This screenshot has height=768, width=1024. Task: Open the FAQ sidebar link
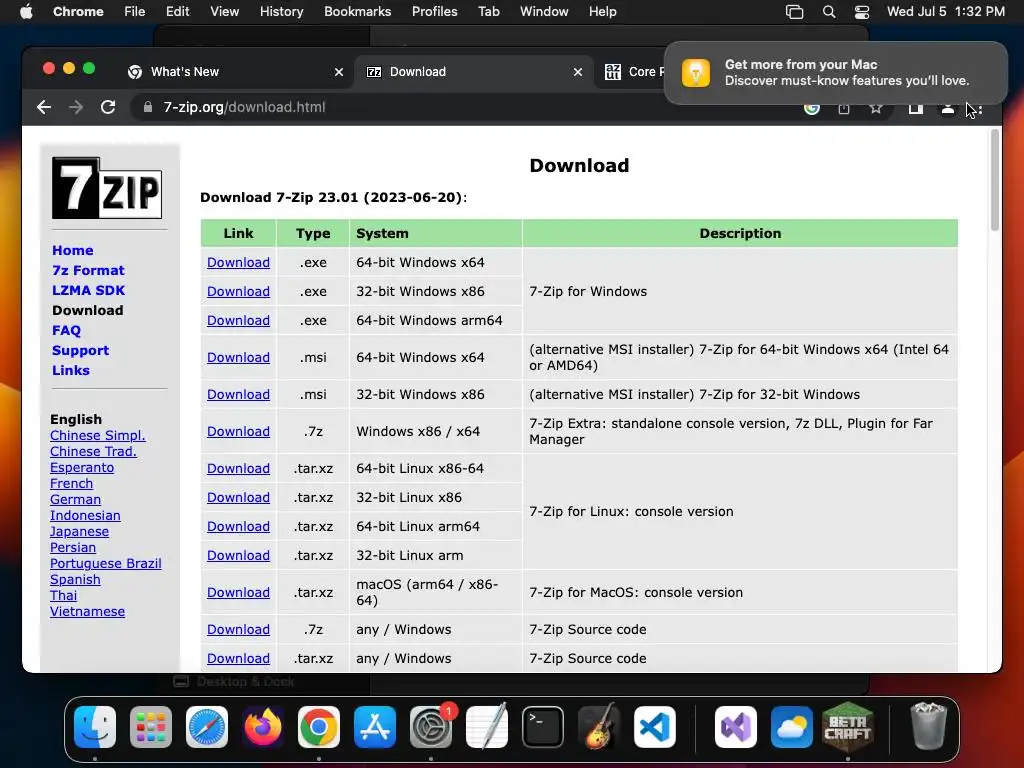pyautogui.click(x=67, y=330)
